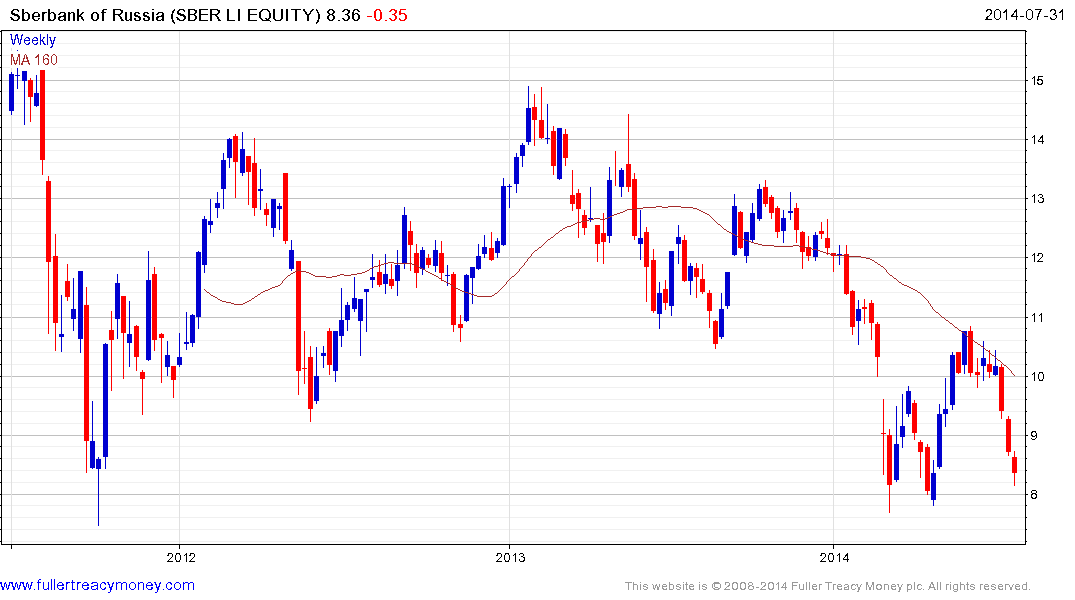1075x600 pixels.
Task: Click the copyright notice text
Action: 828,586
